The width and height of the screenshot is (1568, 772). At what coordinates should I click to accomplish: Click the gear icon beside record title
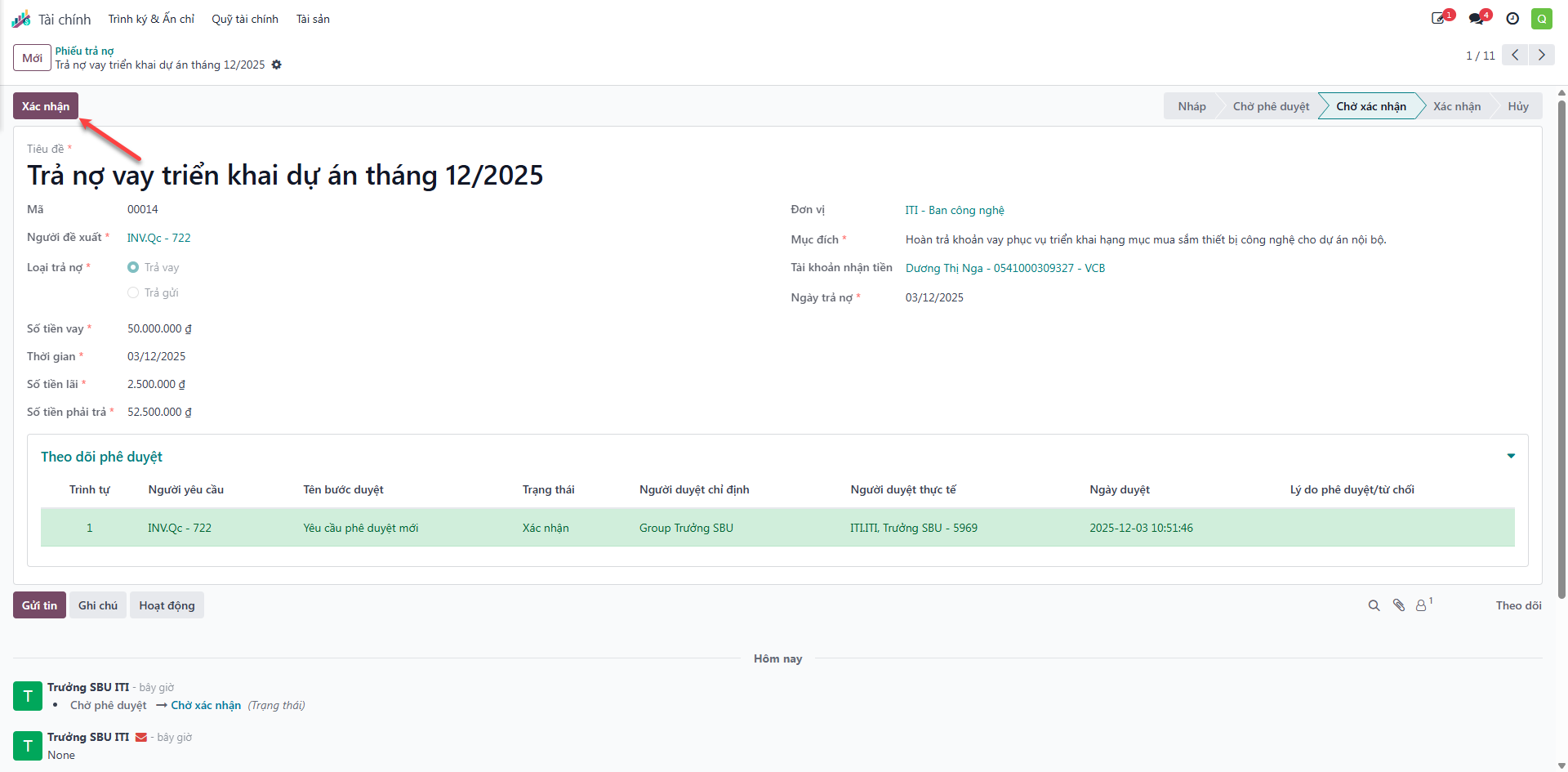tap(277, 65)
